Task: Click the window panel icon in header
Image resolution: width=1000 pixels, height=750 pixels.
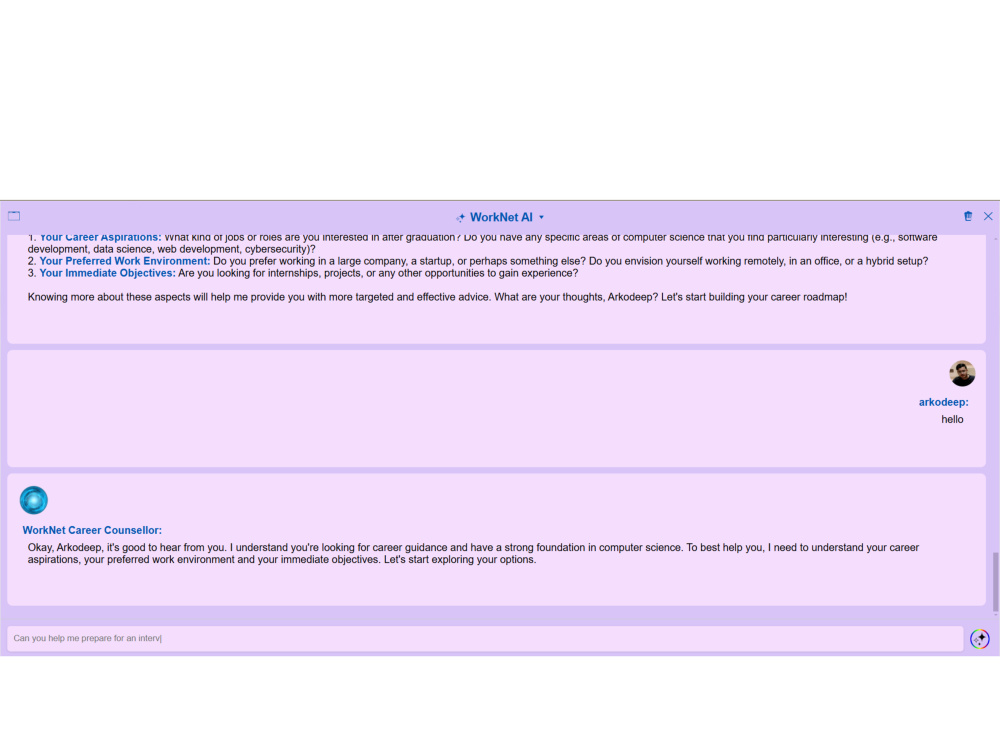Action: tap(14, 216)
